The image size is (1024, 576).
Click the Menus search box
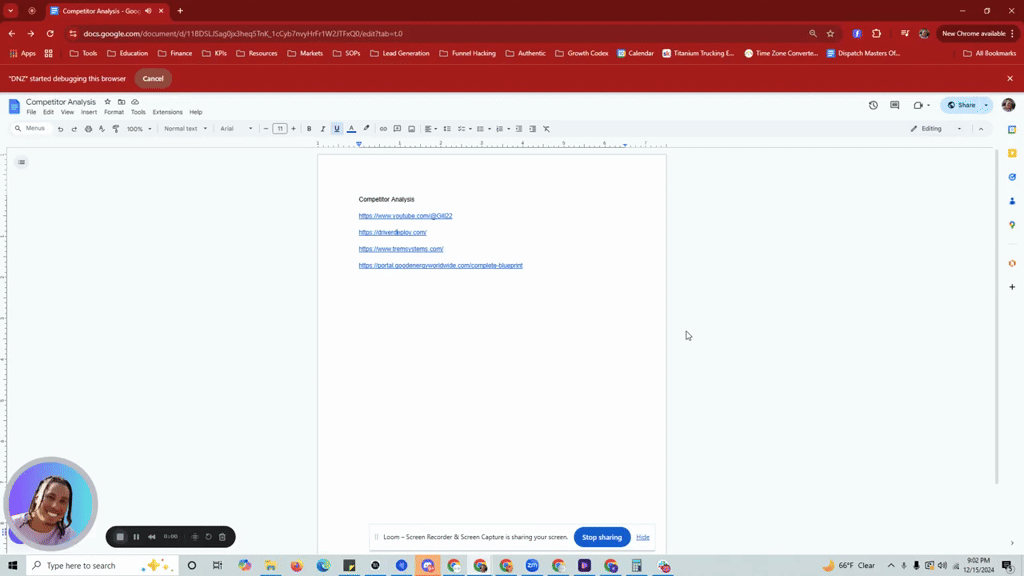(31, 129)
